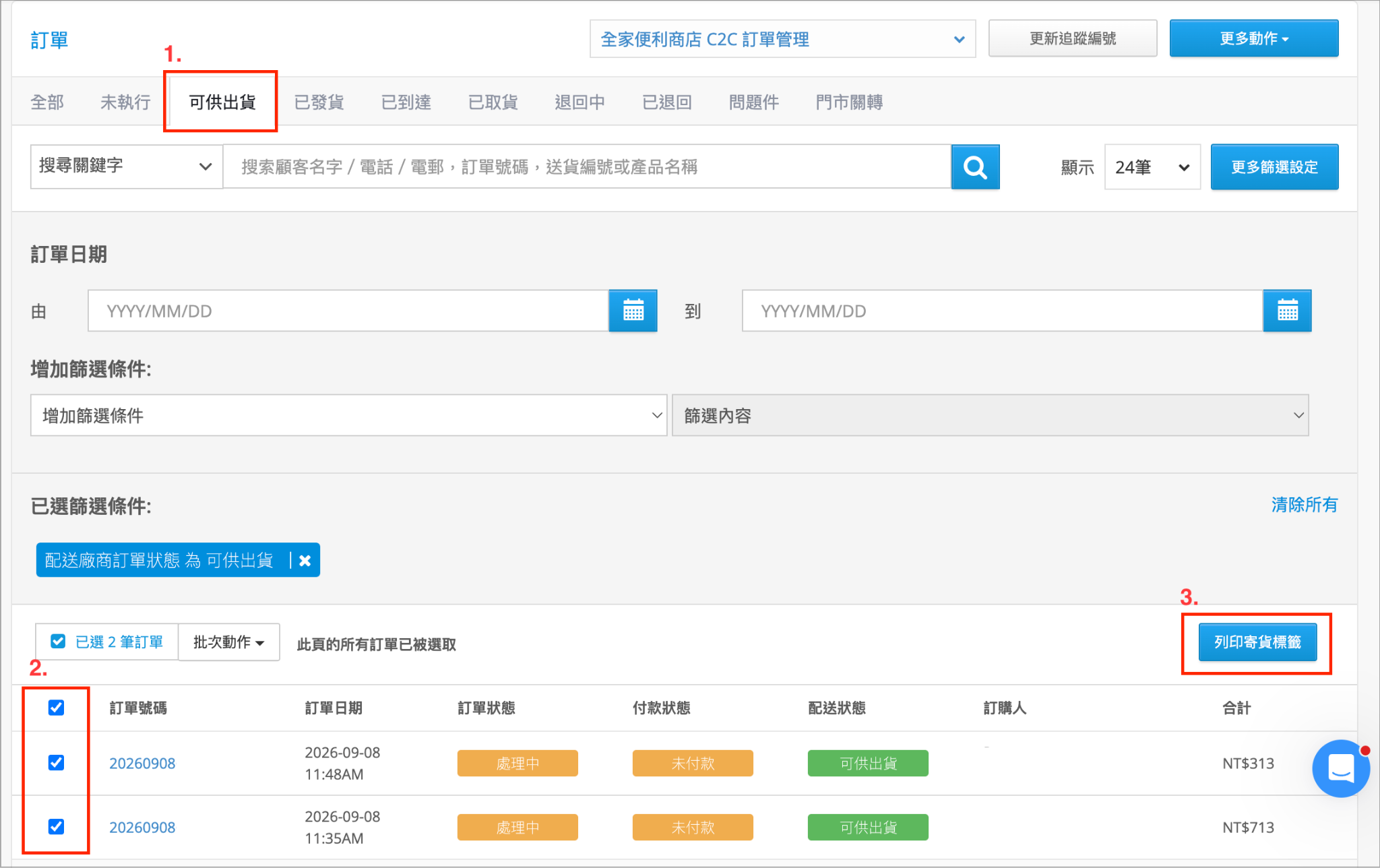Expand the 全家便利商店 C2C 訂單管理 dropdown
The image size is (1380, 868).
pyautogui.click(x=782, y=39)
